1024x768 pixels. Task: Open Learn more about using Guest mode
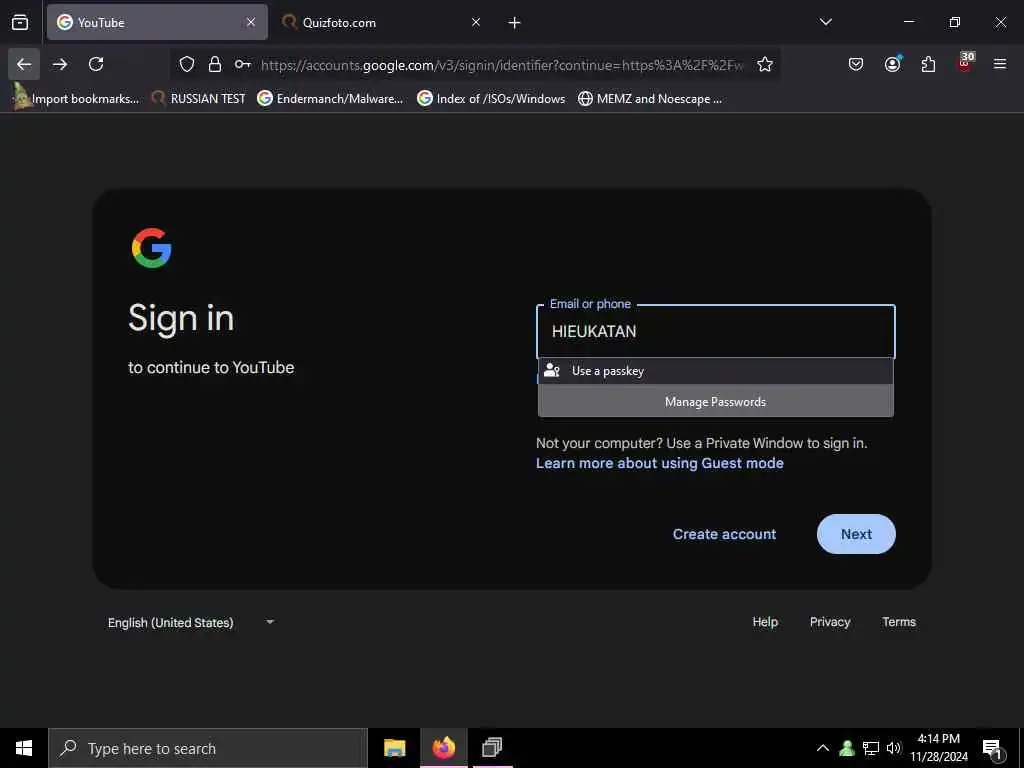[660, 463]
